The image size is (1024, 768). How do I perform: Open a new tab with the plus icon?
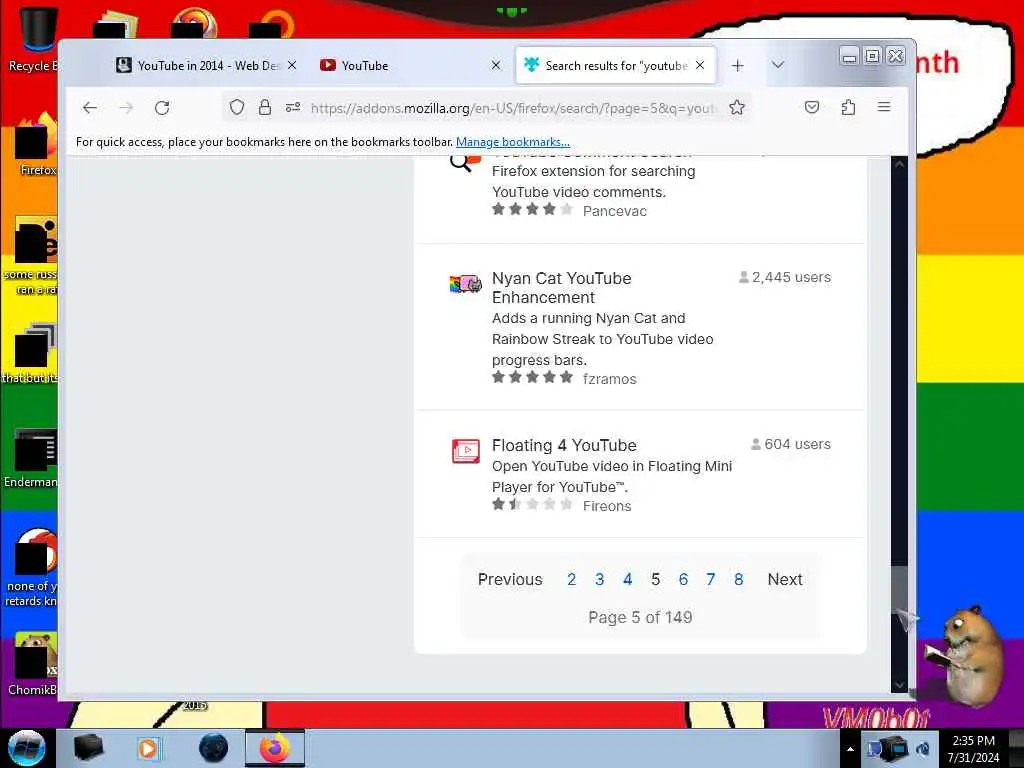click(x=737, y=65)
